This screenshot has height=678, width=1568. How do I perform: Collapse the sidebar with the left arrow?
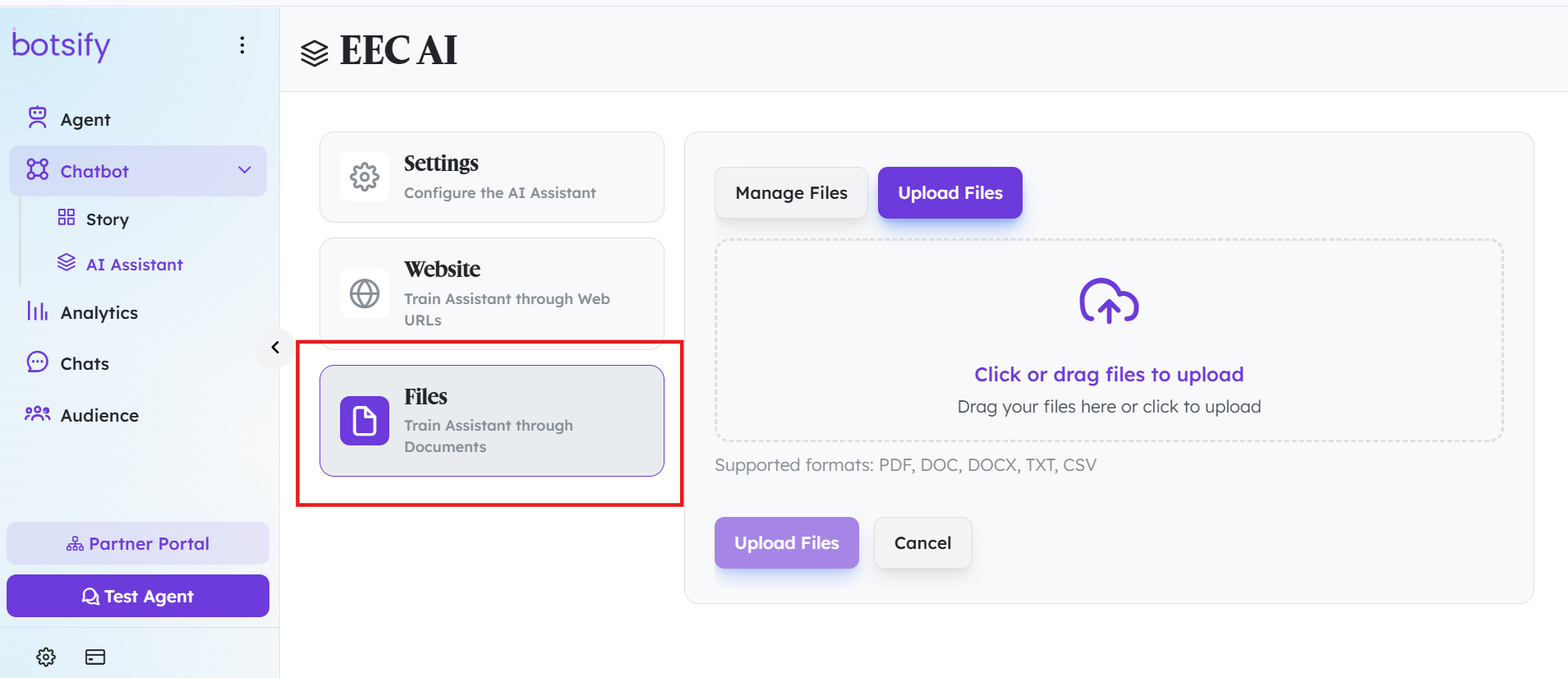point(275,348)
